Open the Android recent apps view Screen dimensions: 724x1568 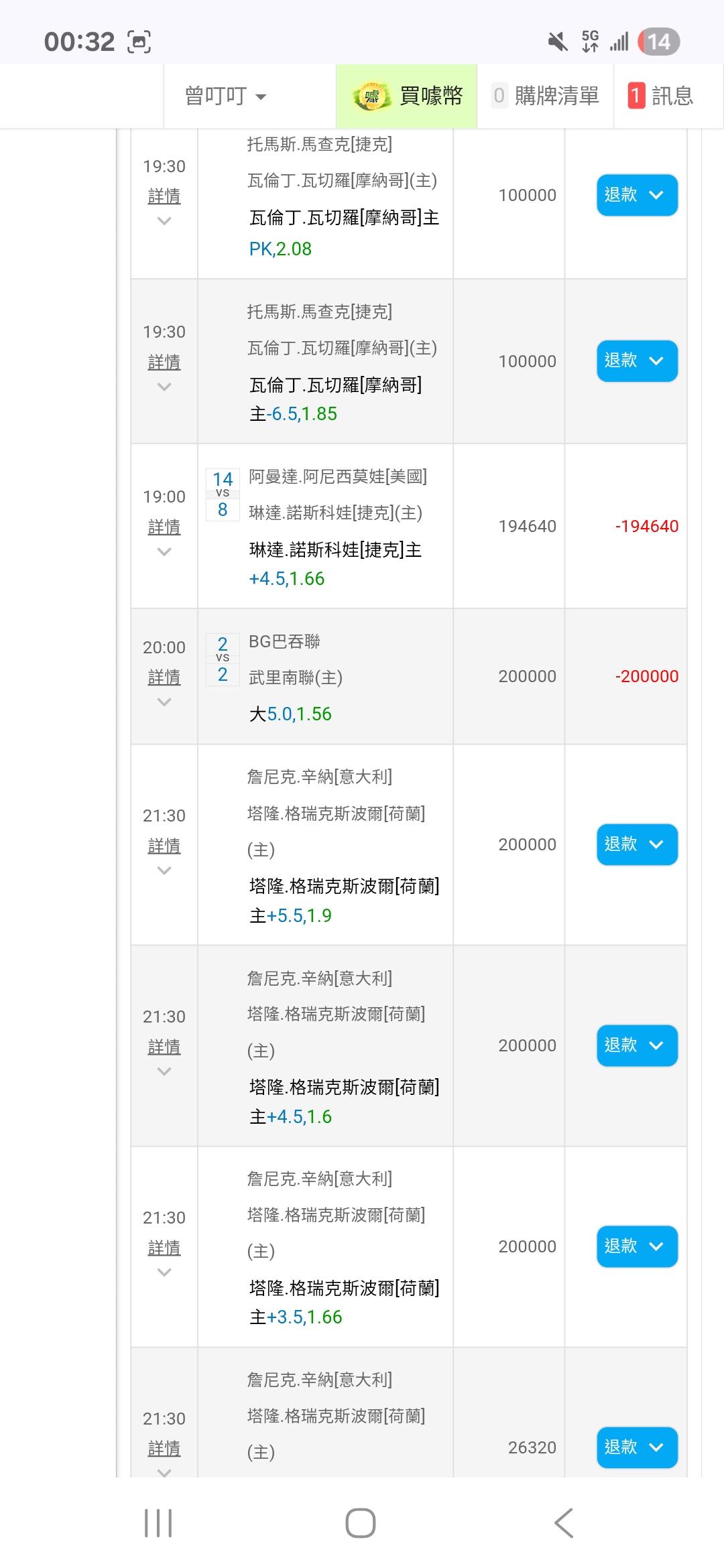click(x=158, y=1523)
